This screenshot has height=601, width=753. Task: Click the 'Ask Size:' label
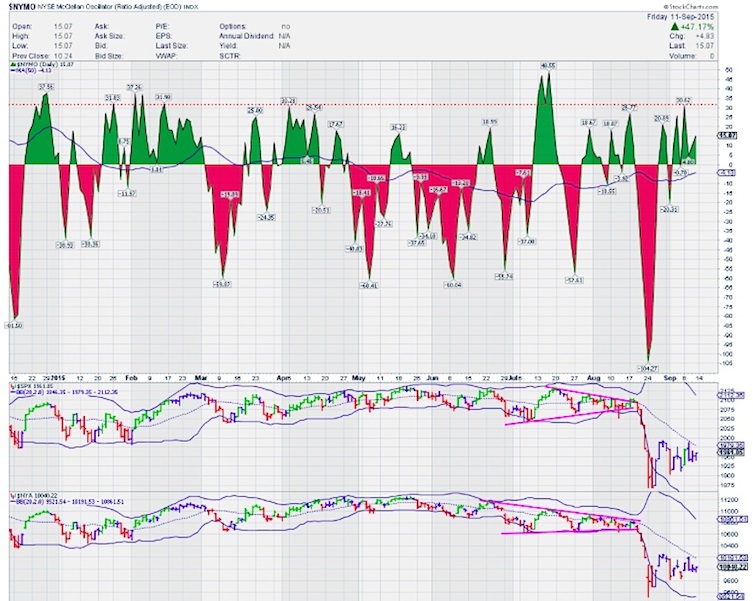(x=109, y=36)
